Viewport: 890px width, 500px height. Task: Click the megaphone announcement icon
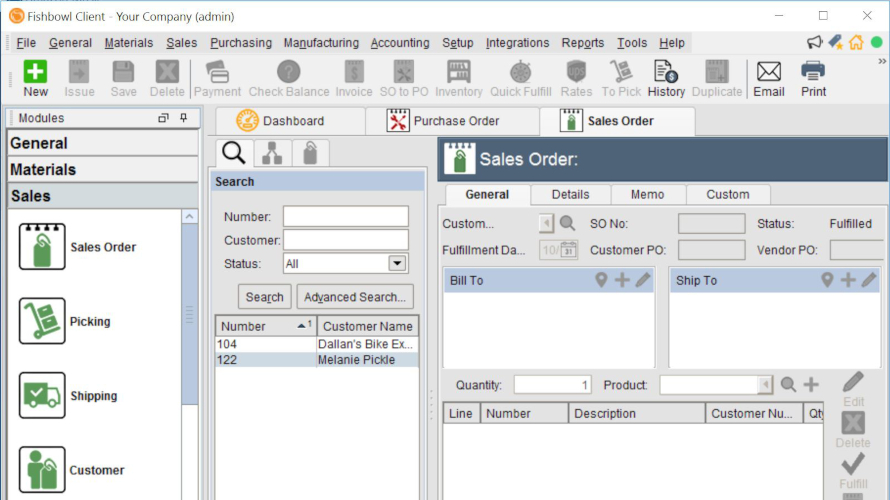pyautogui.click(x=815, y=42)
